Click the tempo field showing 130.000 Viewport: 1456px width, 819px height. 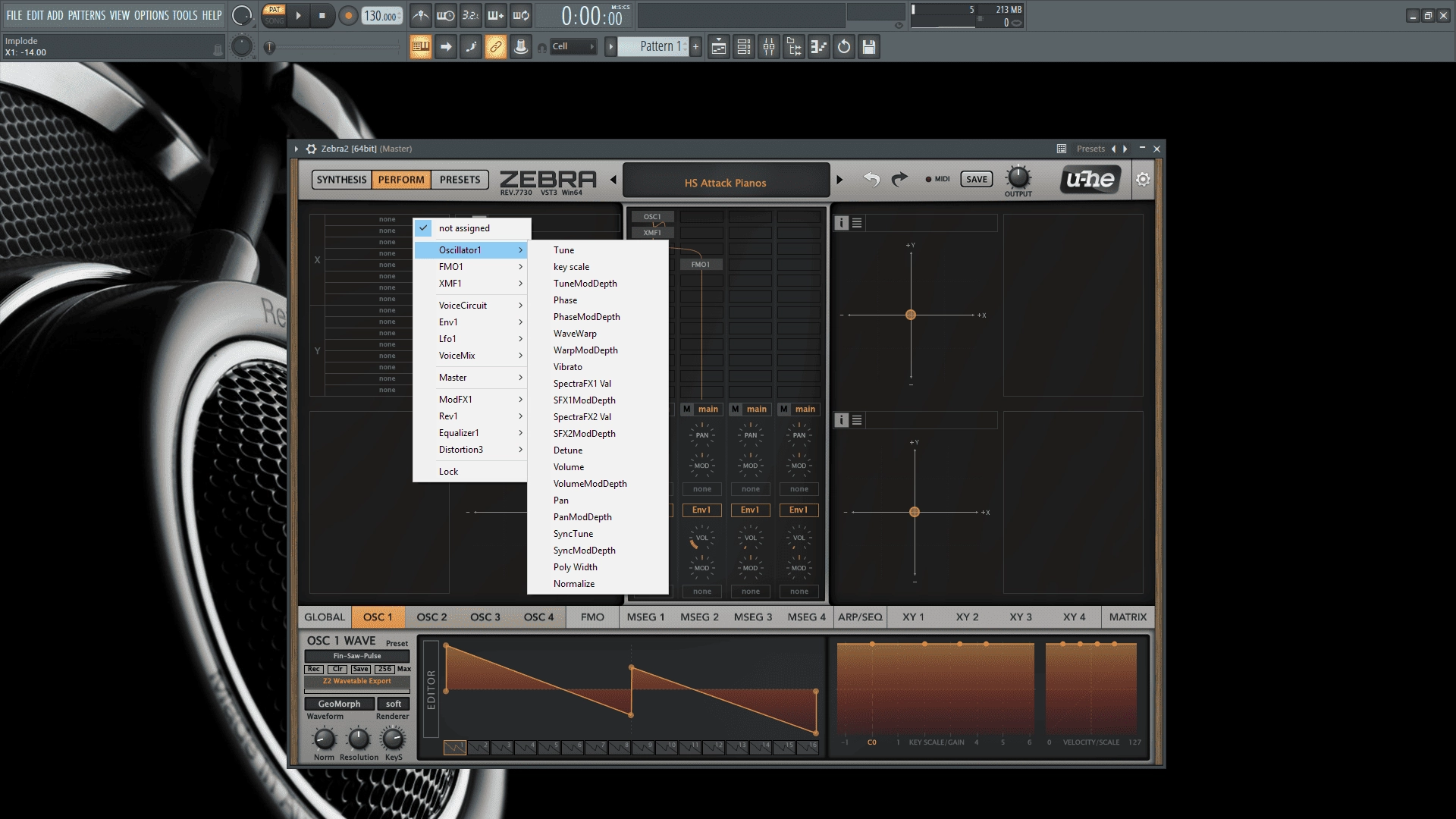click(381, 16)
